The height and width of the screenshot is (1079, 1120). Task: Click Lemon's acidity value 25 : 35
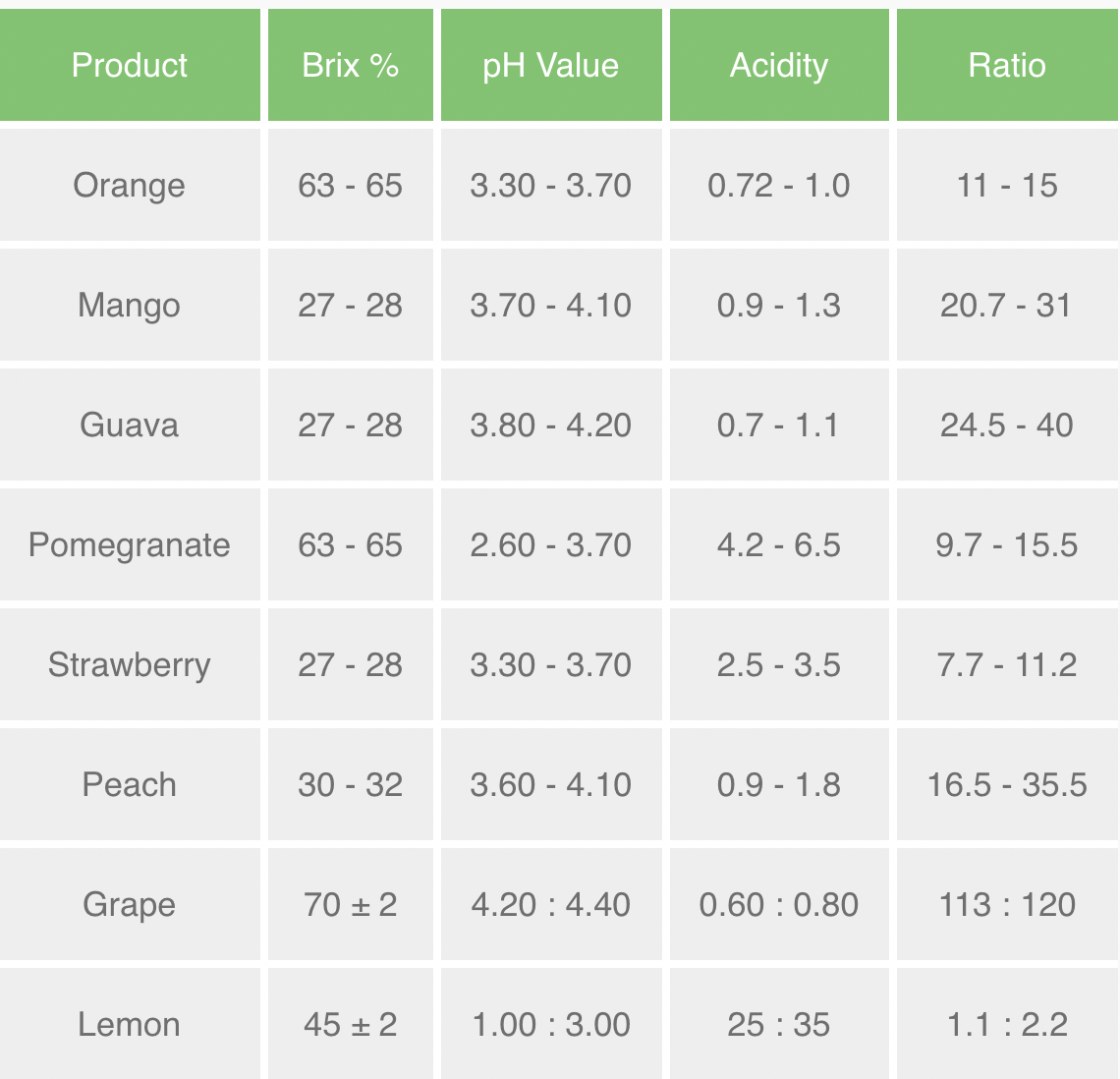pyautogui.click(x=779, y=1024)
